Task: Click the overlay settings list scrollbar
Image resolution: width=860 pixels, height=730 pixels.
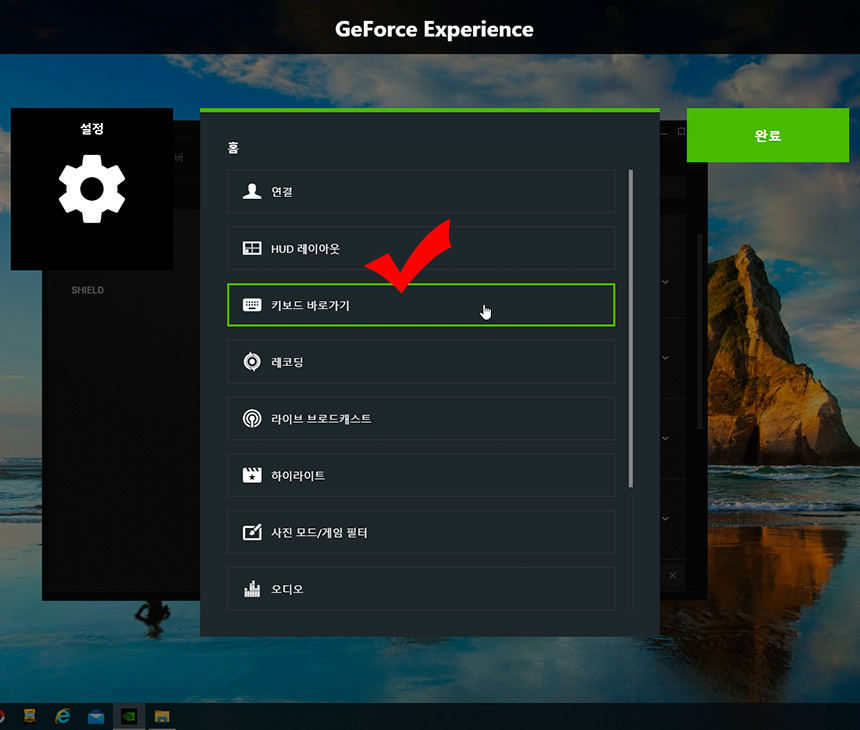Action: [x=631, y=328]
